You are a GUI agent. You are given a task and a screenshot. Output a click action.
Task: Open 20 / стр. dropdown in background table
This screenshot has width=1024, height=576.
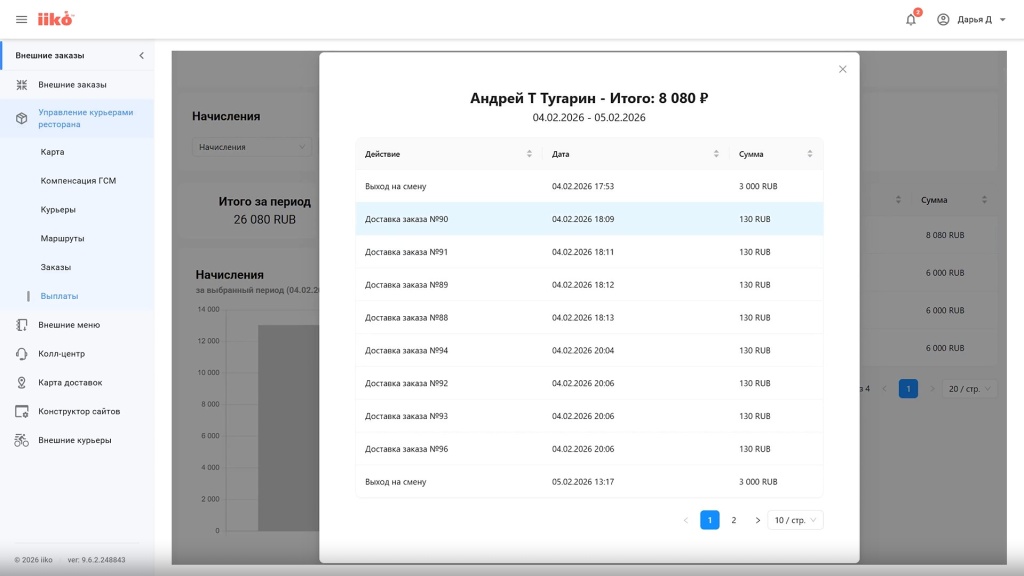[x=969, y=389]
